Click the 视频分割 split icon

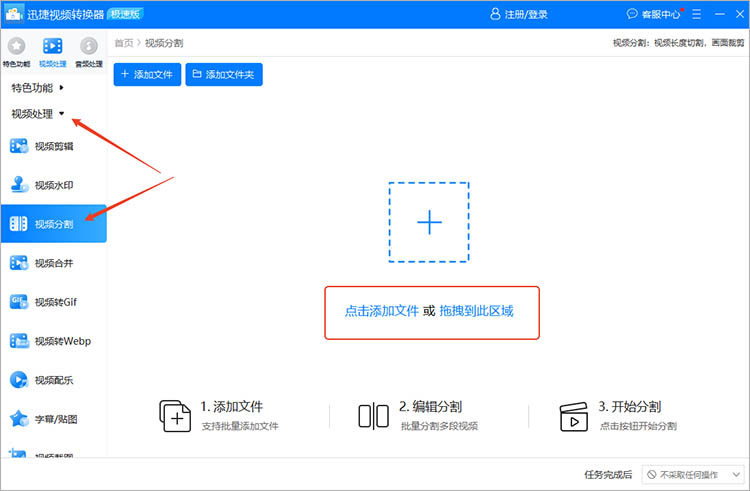coord(19,224)
